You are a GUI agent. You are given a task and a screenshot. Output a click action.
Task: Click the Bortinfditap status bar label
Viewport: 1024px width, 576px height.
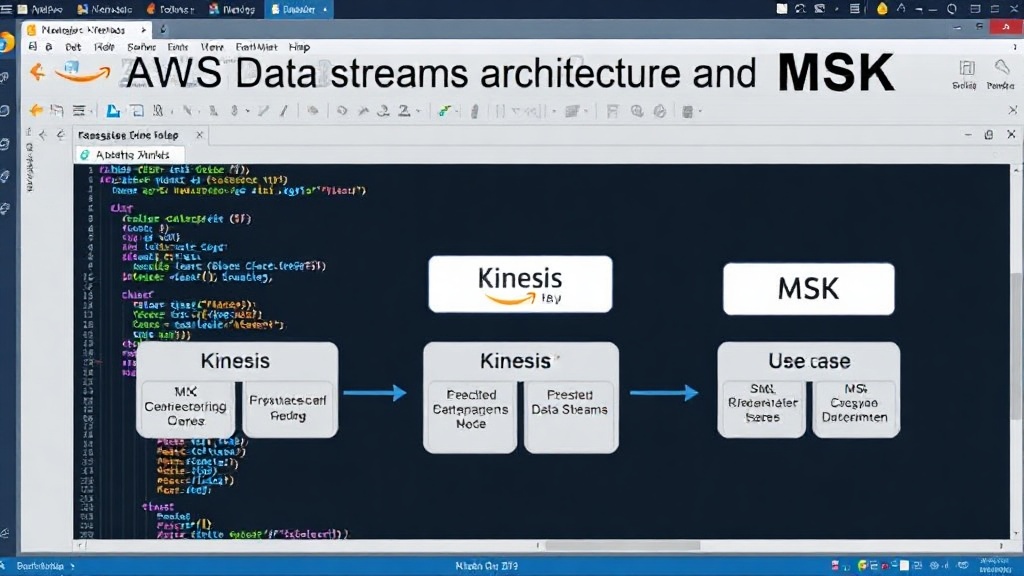40,566
